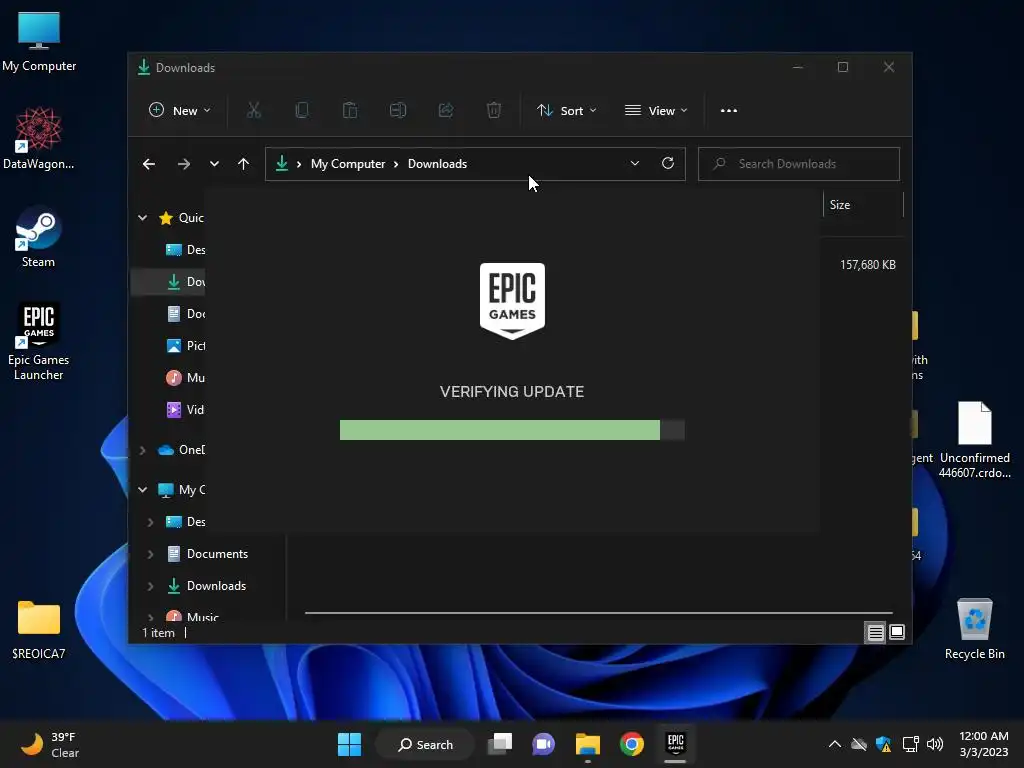Image resolution: width=1024 pixels, height=768 pixels.
Task: Collapse the Quick access tree
Action: tap(142, 217)
